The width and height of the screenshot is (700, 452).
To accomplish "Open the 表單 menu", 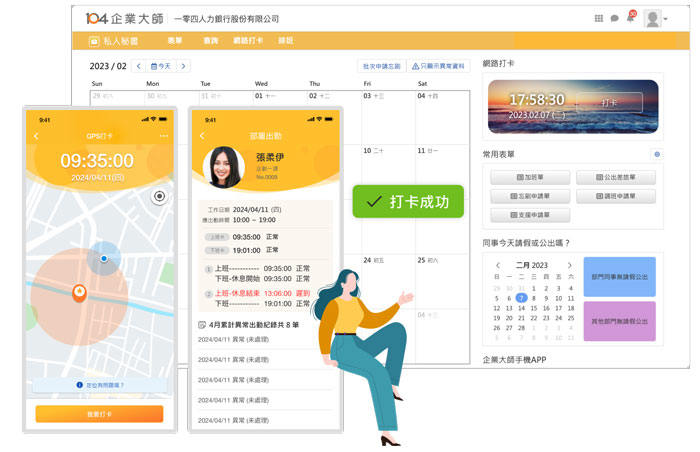I will 175,41.
